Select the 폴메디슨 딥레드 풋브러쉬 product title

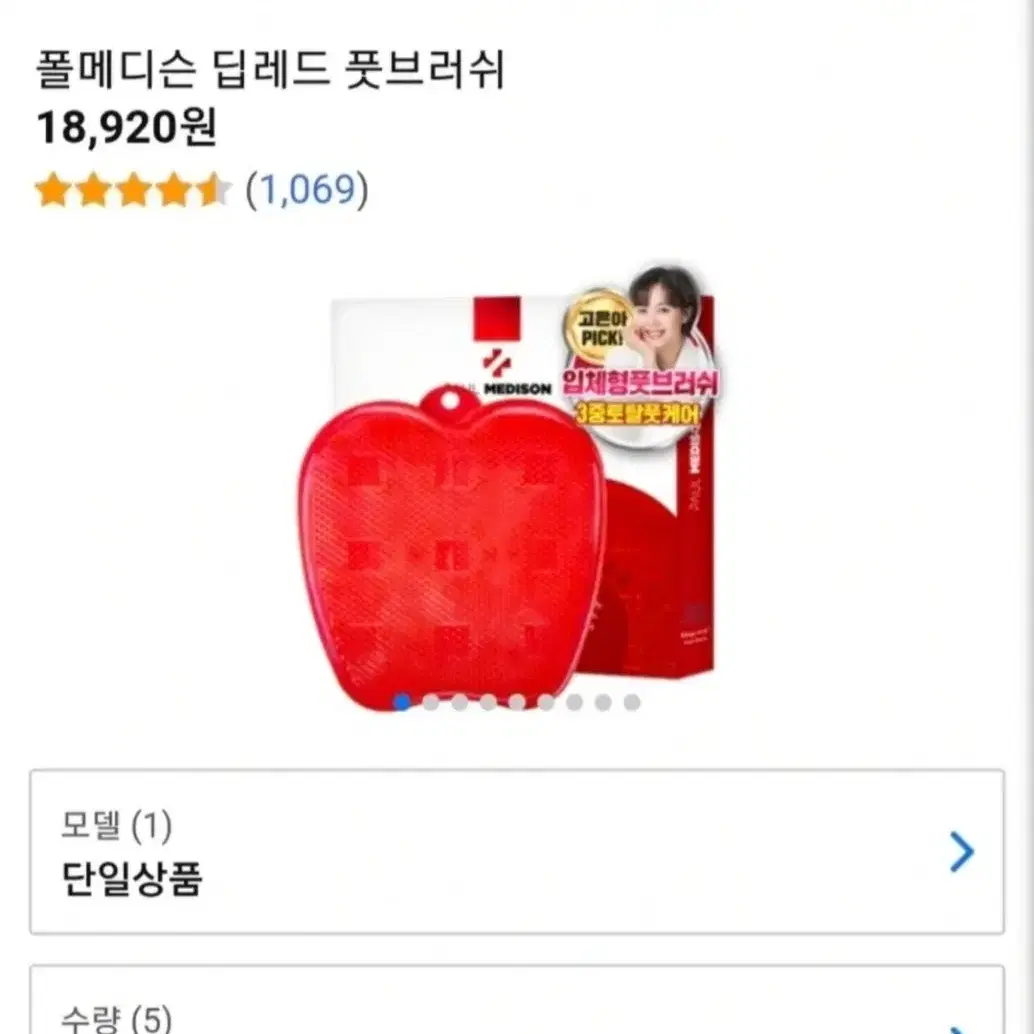[x=270, y=69]
